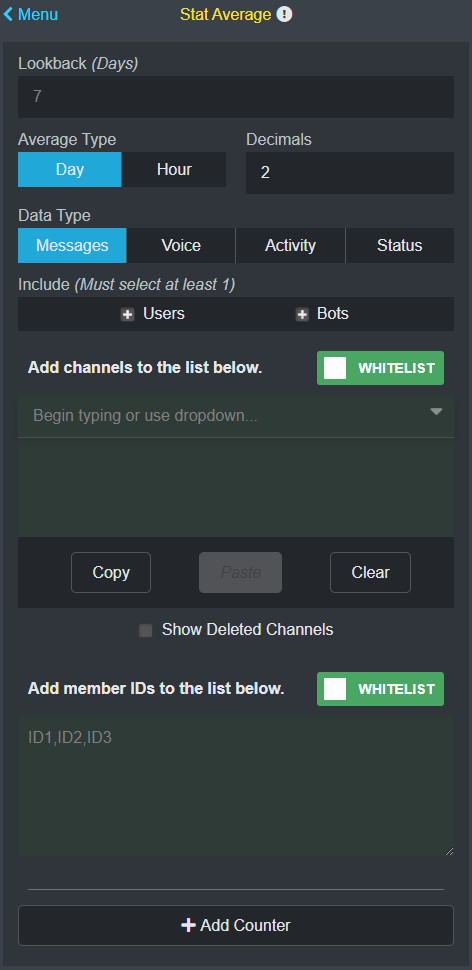The image size is (472, 970).
Task: Toggle the channels WHITELIST switch
Action: [x=380, y=368]
